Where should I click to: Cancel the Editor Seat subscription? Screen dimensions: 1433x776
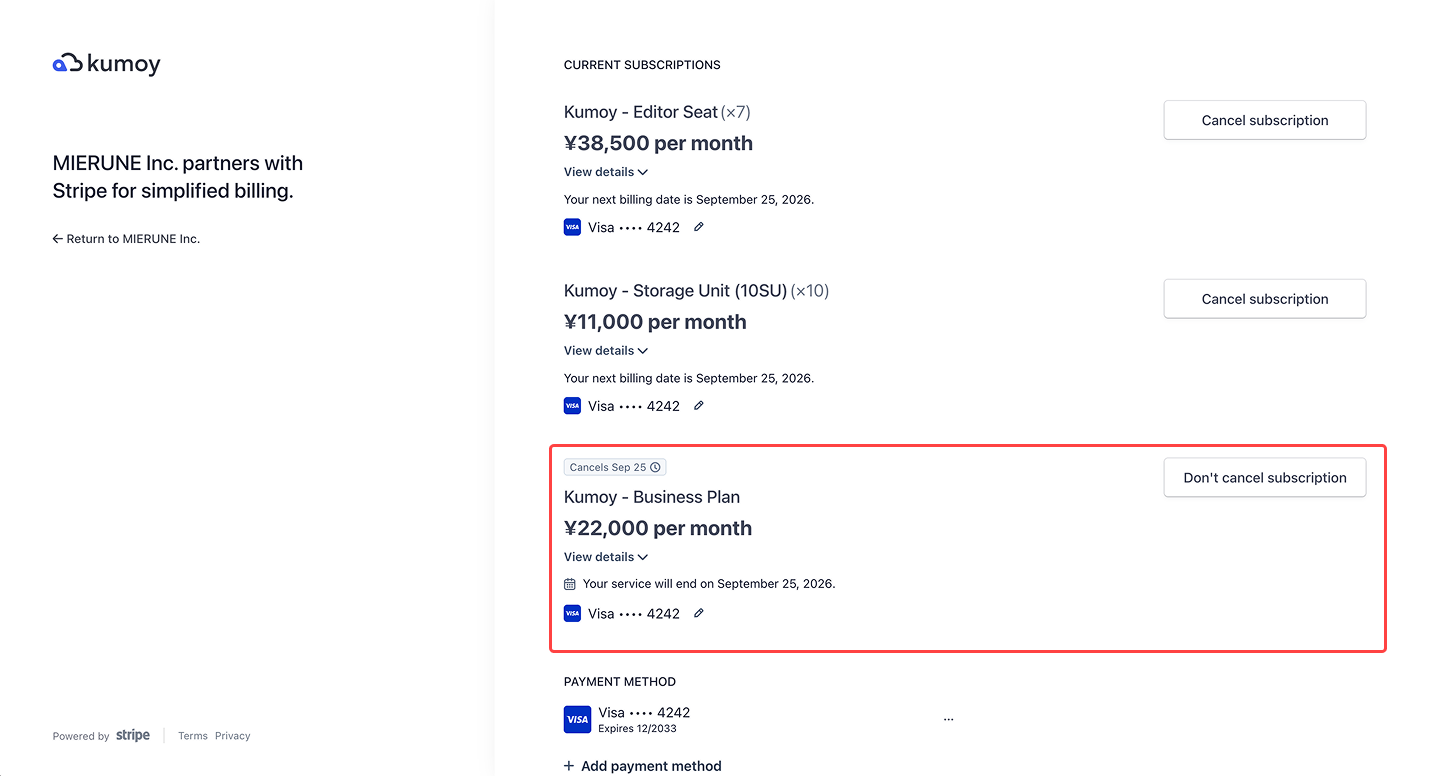point(1265,120)
